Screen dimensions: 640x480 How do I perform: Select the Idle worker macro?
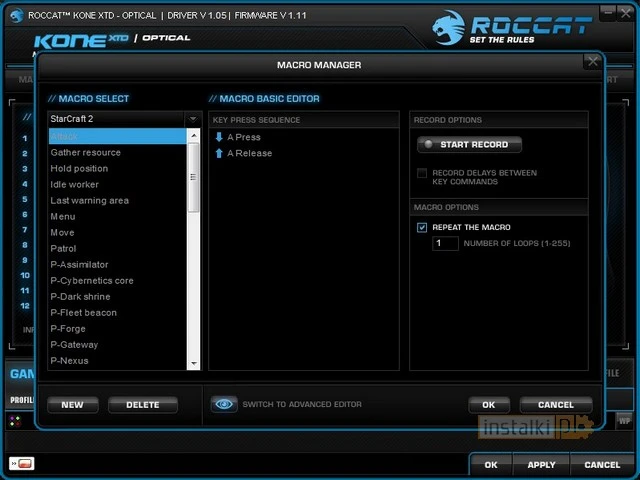pos(118,184)
